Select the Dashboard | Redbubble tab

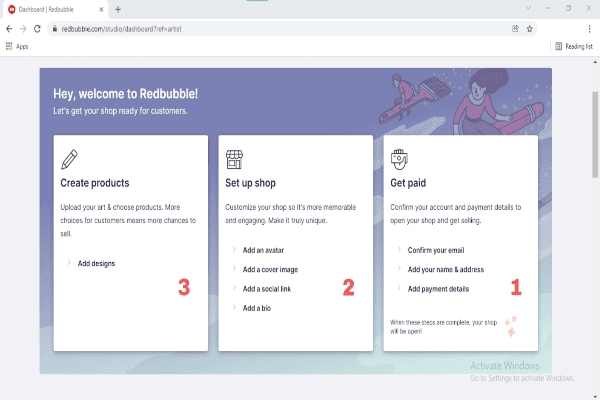pos(55,10)
